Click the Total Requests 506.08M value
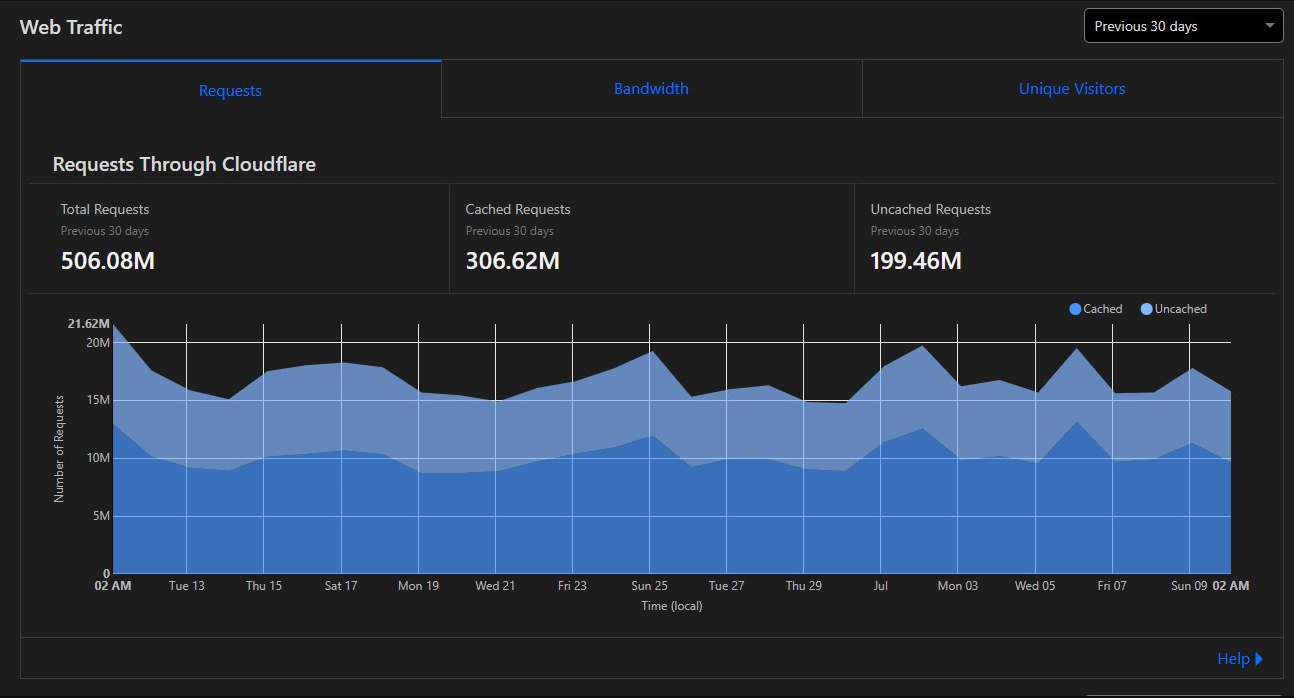The image size is (1294, 698). (x=108, y=261)
